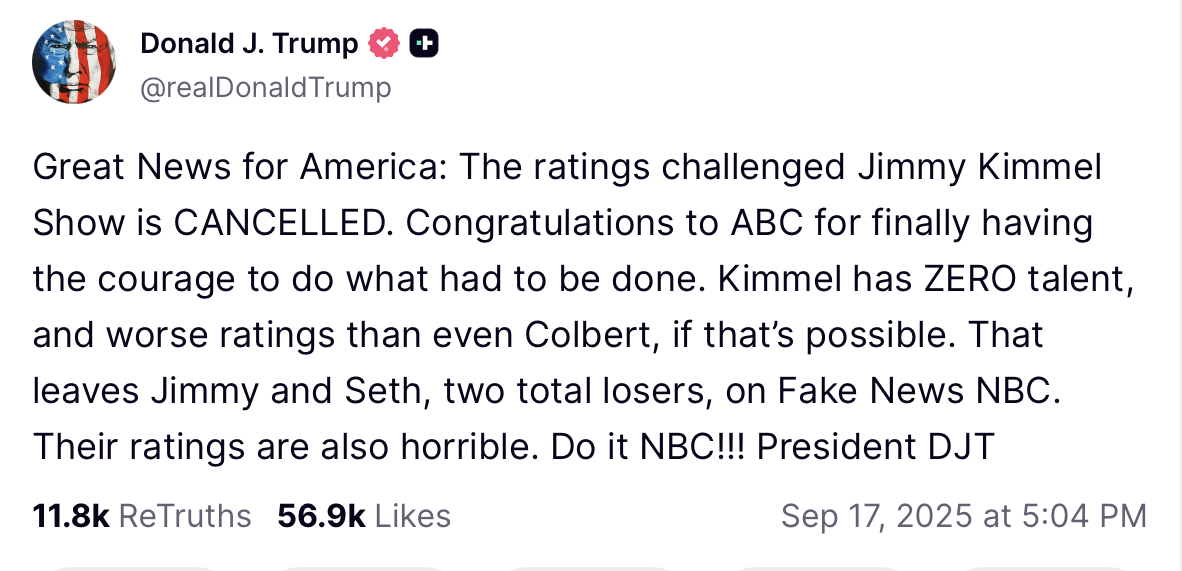The height and width of the screenshot is (571, 1182).
Task: Click the "President DJT" signature text
Action: [x=875, y=446]
